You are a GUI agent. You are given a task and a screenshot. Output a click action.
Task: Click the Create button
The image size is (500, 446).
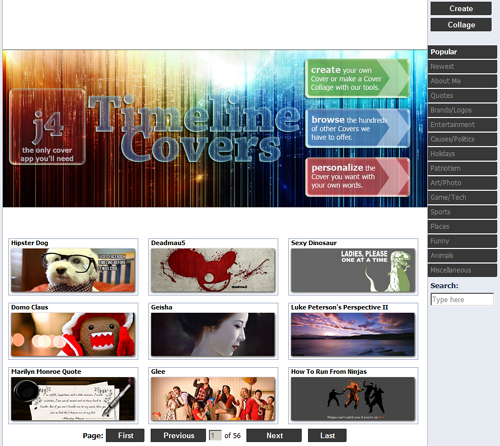461,8
